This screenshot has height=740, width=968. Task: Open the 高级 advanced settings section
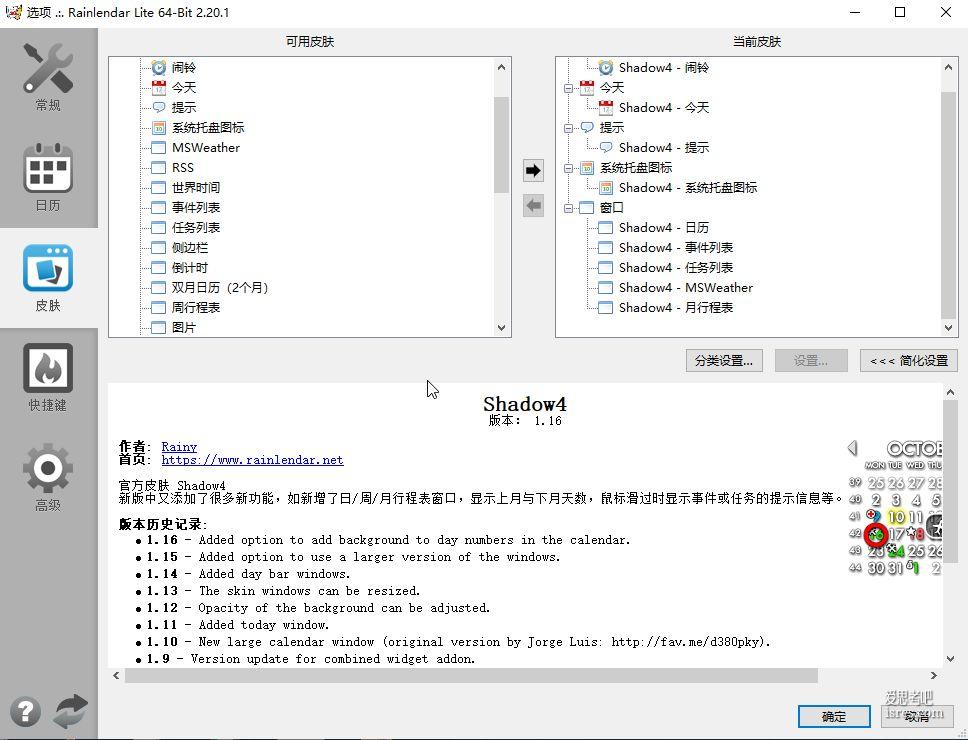point(48,478)
